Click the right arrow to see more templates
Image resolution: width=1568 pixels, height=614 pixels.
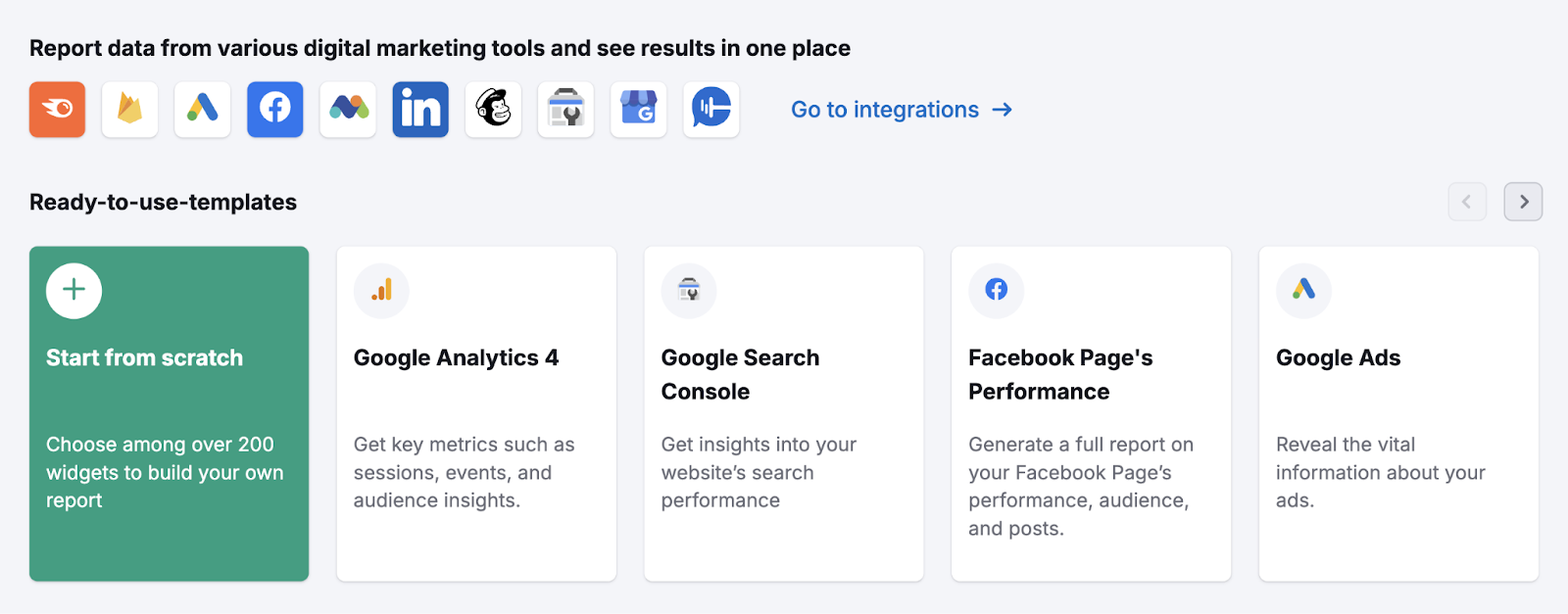click(1522, 202)
